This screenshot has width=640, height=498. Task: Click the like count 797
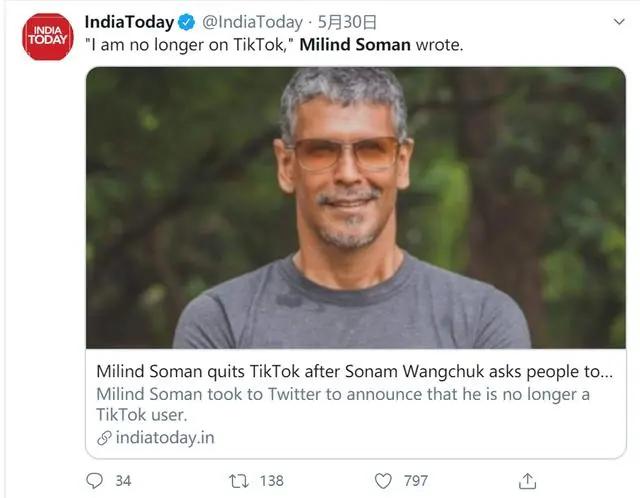coord(417,481)
